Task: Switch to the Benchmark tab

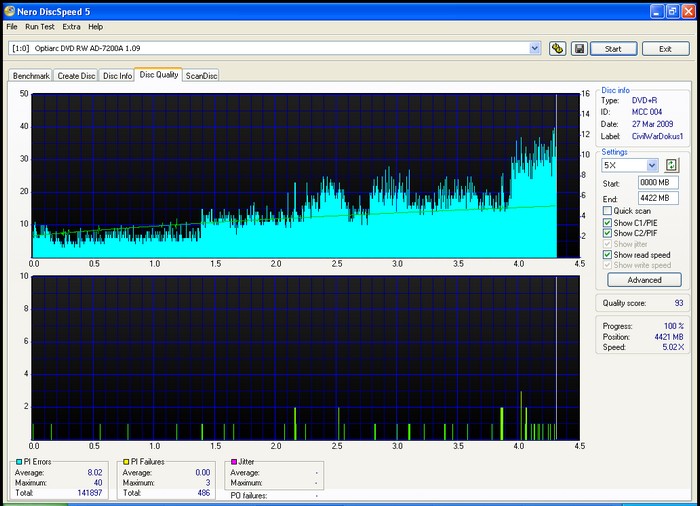Action: tap(30, 75)
